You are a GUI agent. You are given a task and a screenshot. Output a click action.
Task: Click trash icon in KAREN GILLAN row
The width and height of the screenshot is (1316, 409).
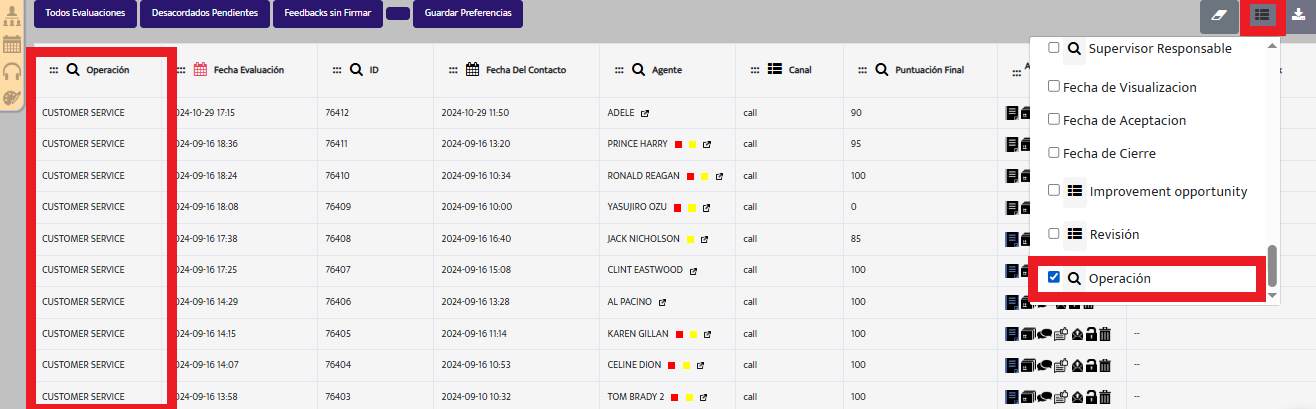(1105, 334)
